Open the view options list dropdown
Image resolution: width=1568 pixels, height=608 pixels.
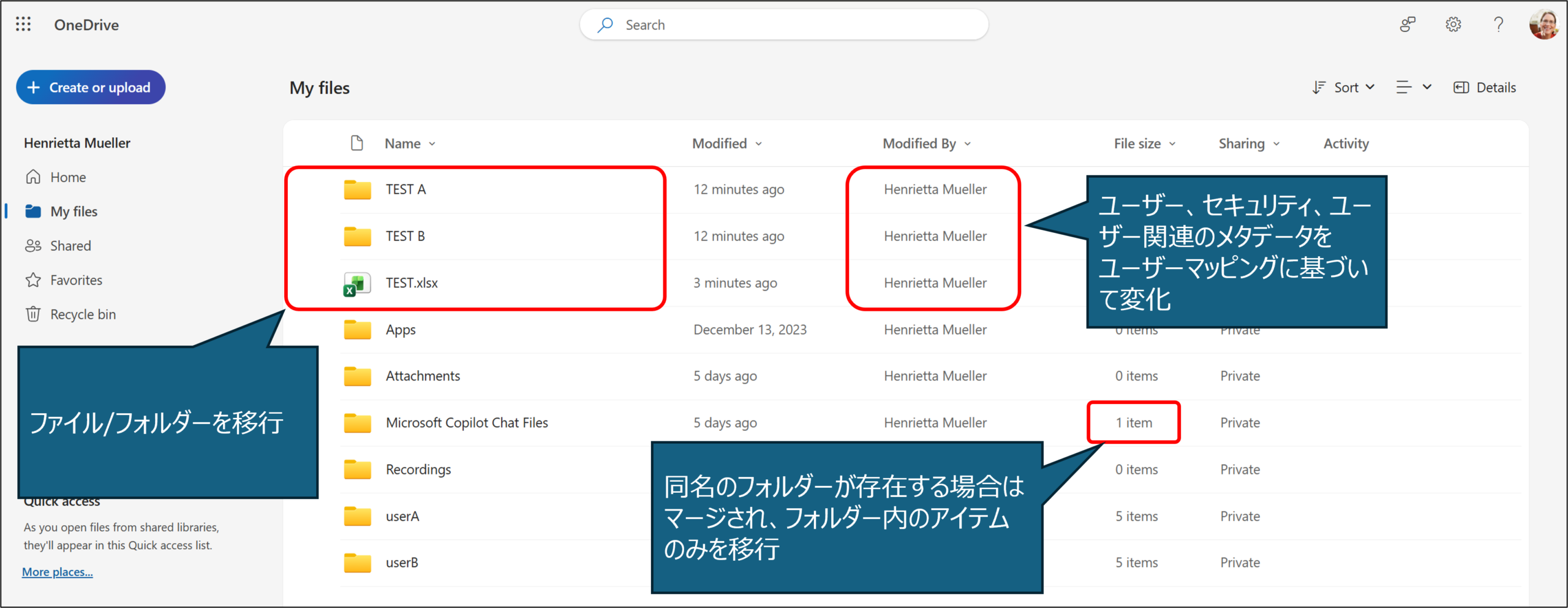click(x=1414, y=88)
